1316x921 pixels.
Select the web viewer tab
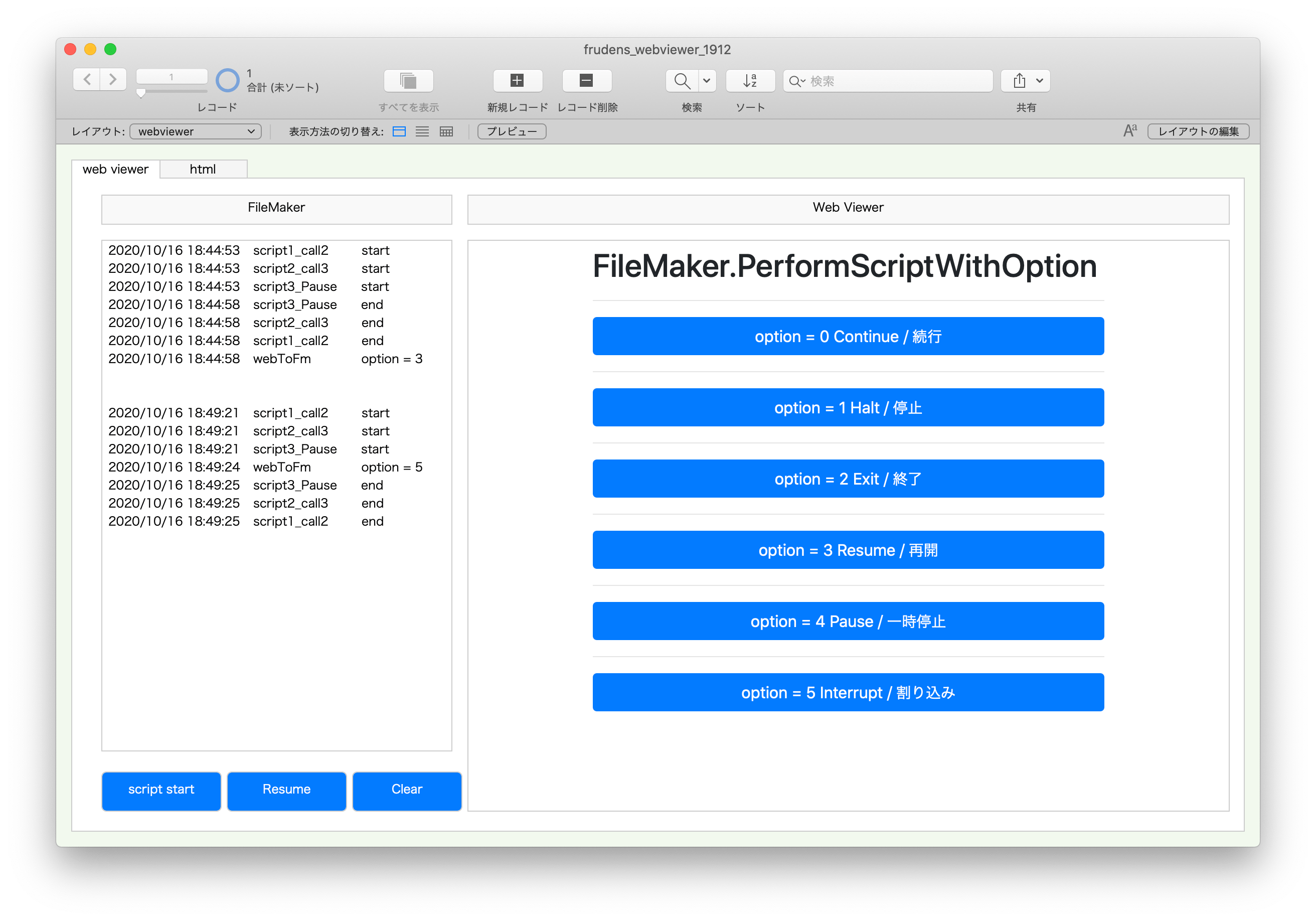coord(115,169)
